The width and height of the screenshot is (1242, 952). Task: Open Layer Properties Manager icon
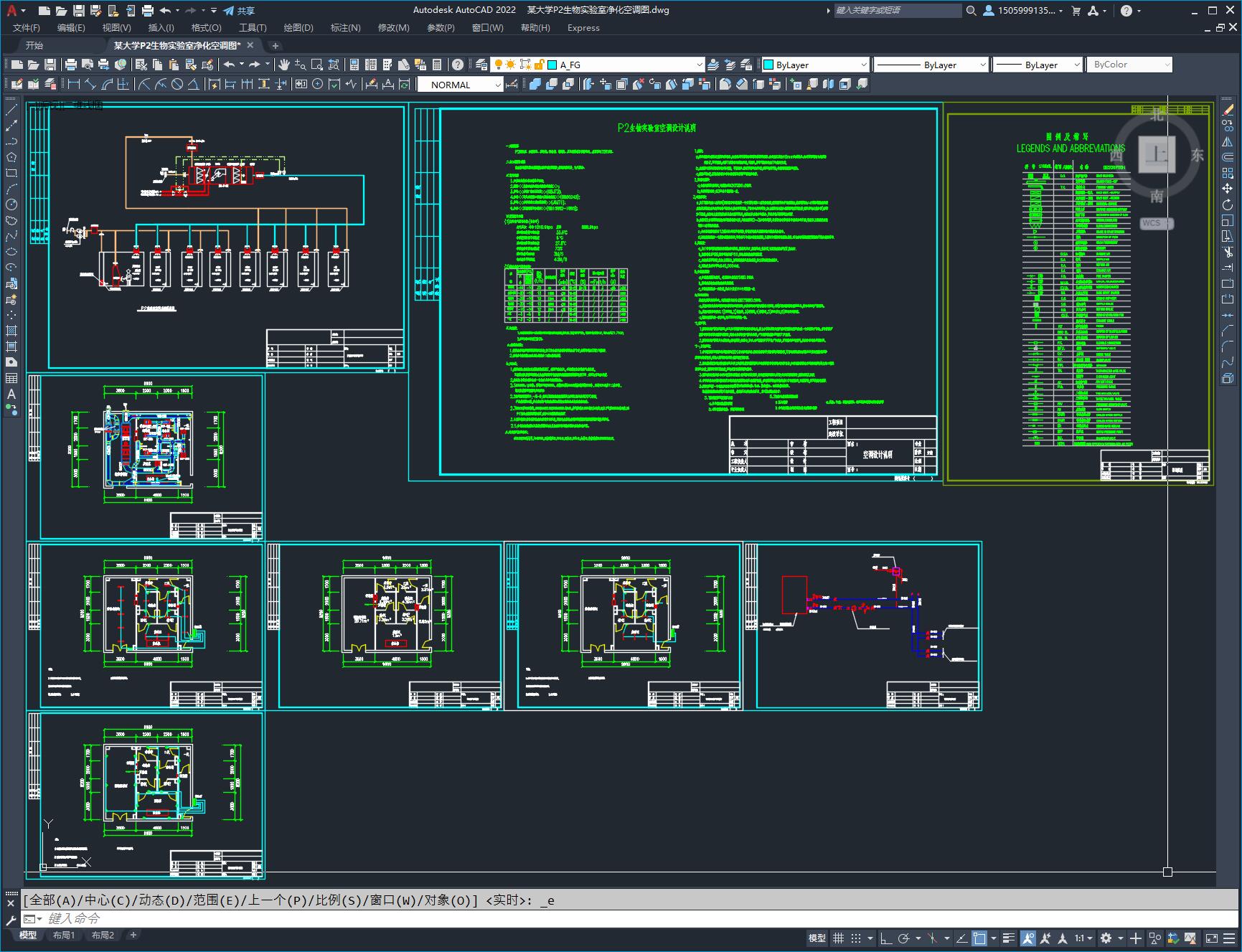coord(481,65)
